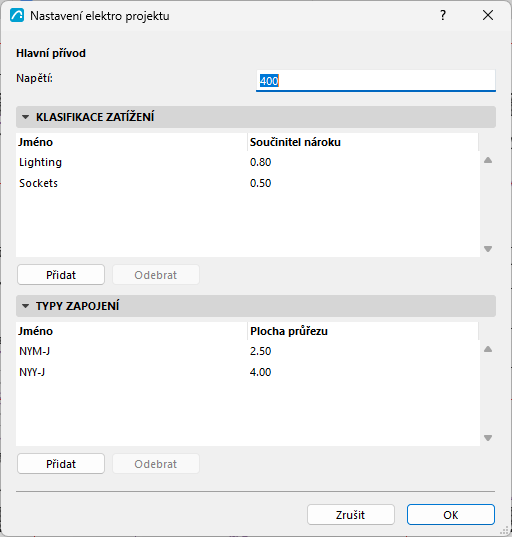Select the Sockets row

(248, 183)
